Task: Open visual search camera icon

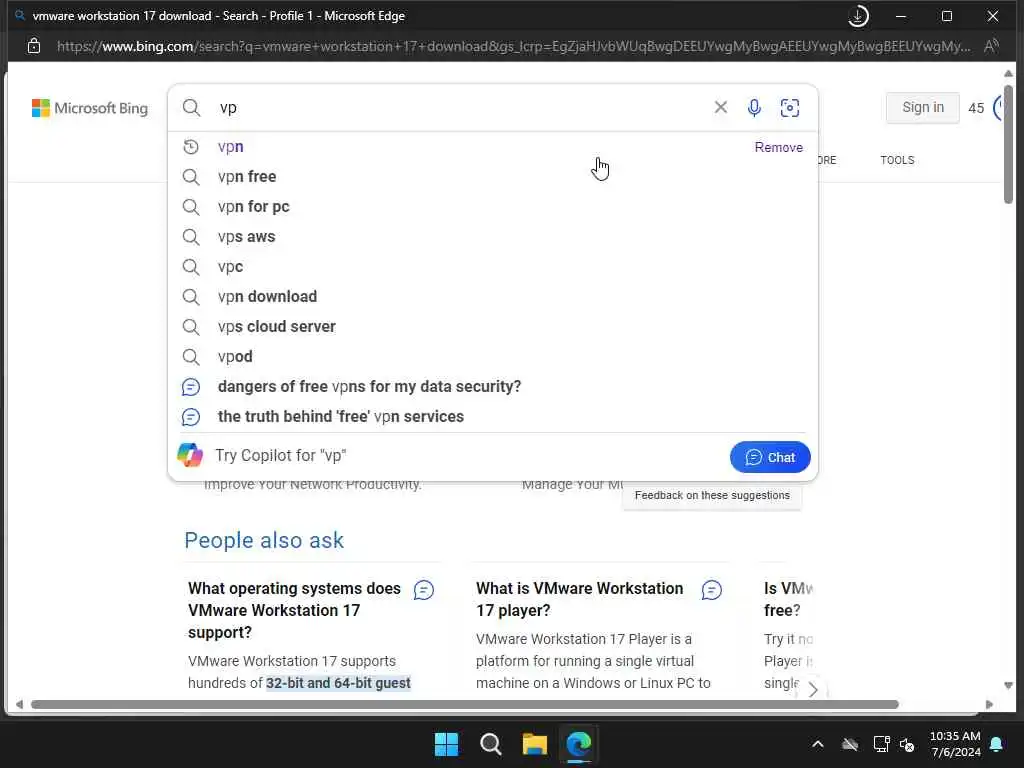Action: 790,108
